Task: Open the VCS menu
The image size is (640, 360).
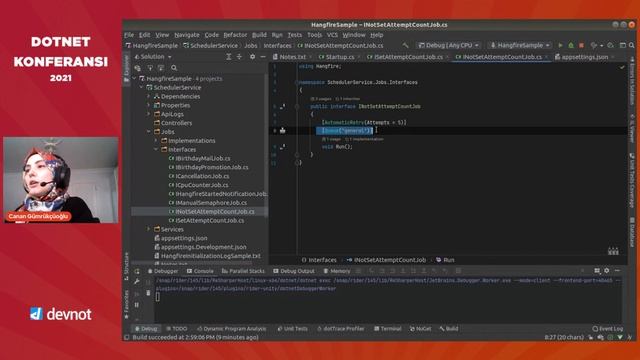Action: tap(332, 35)
